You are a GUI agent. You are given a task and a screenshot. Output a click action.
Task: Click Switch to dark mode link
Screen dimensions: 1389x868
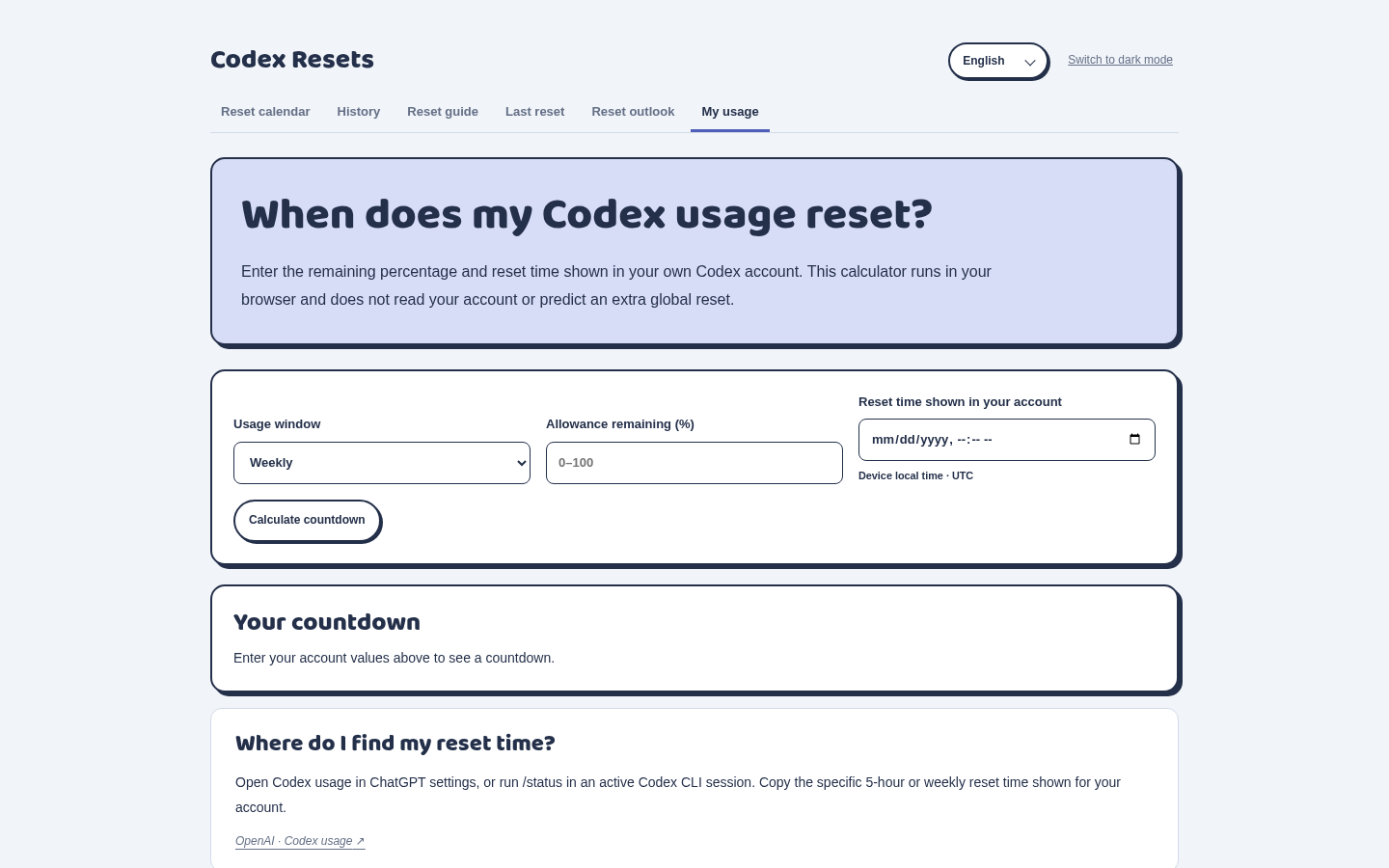pyautogui.click(x=1120, y=60)
